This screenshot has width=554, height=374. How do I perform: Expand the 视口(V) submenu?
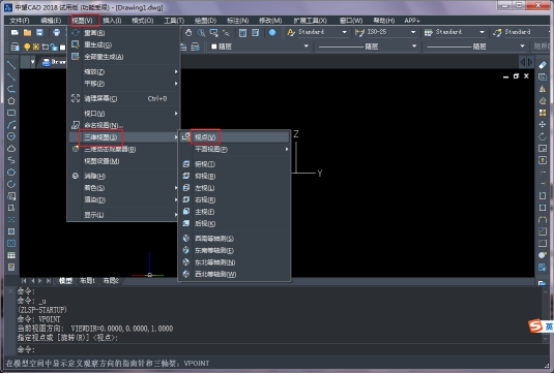(x=124, y=113)
